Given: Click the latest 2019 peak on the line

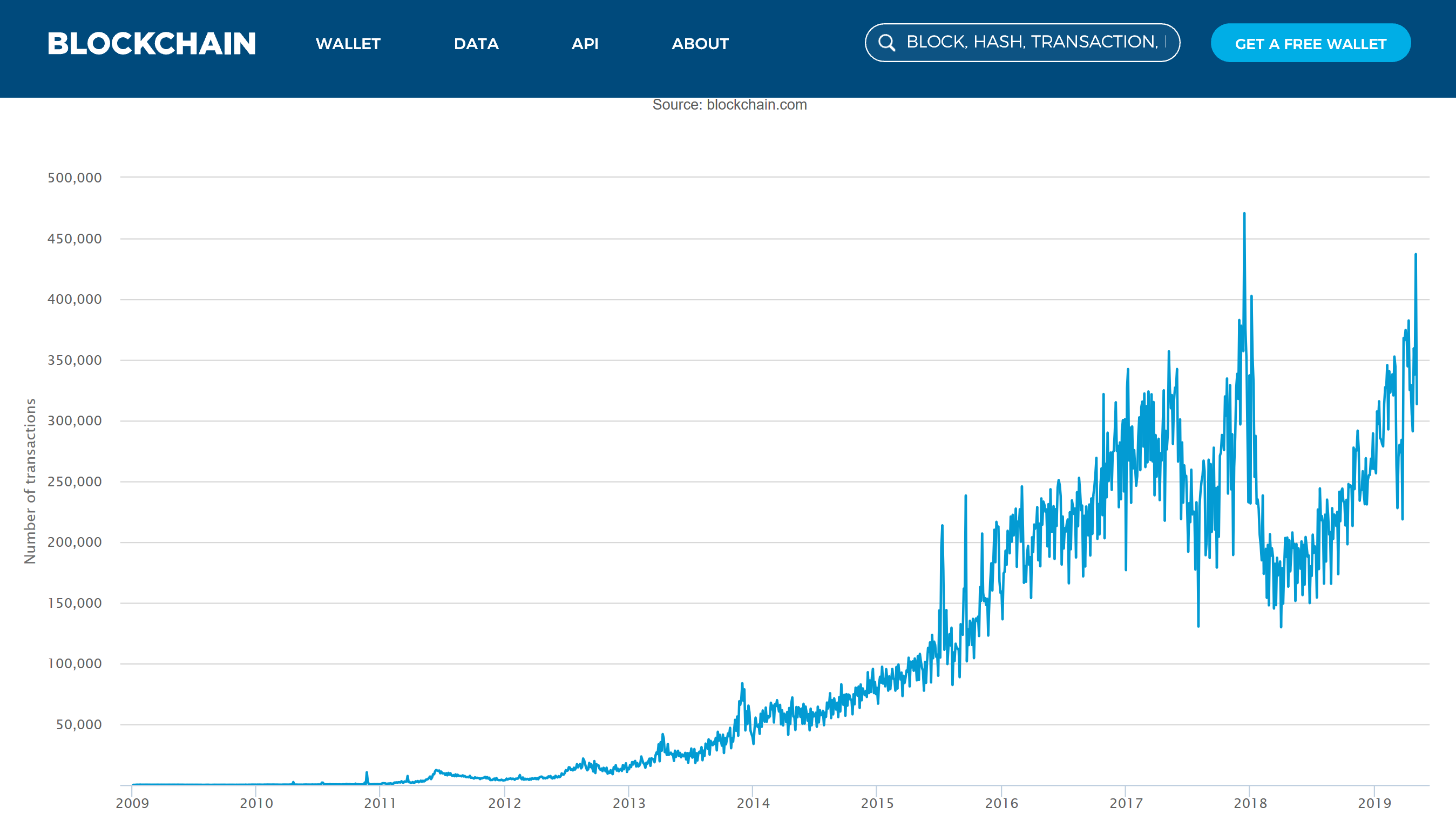Looking at the screenshot, I should [x=1416, y=255].
